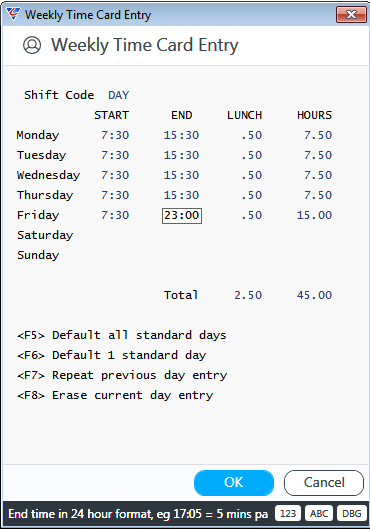
Task: Select Thursday END time 15:30
Action: (x=181, y=195)
